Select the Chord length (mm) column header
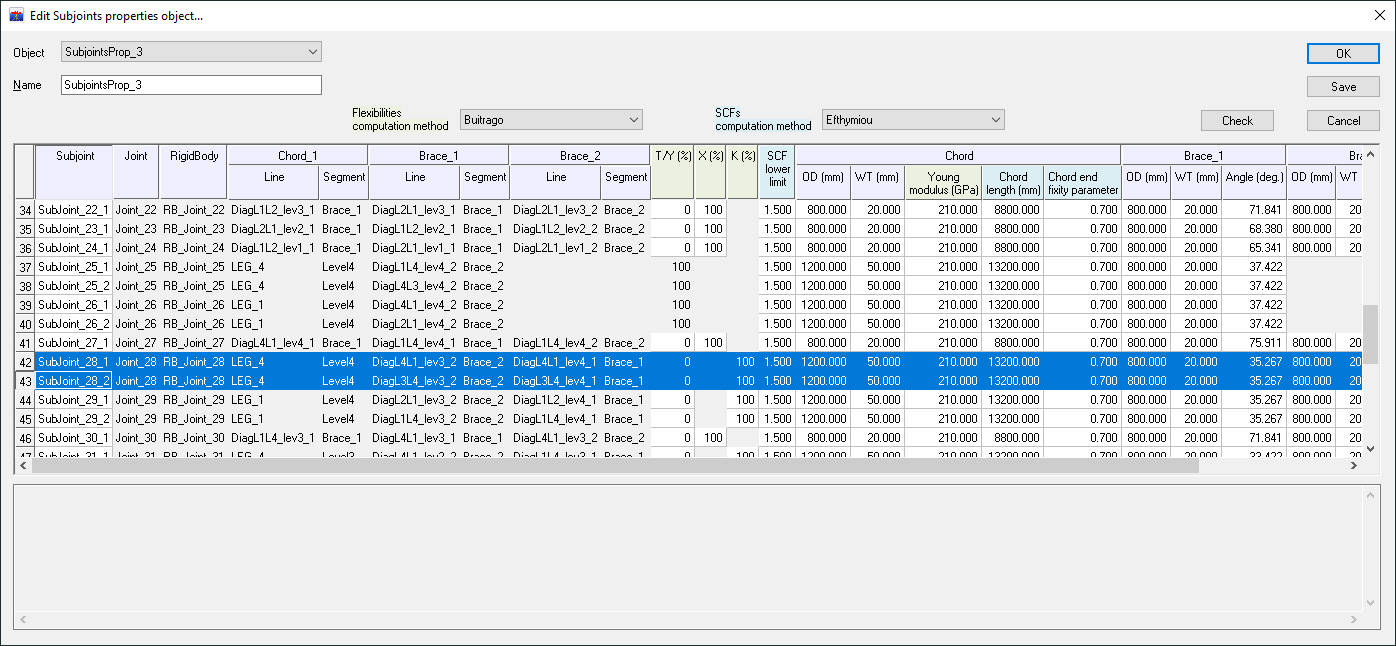This screenshot has width=1396, height=646. [x=1012, y=183]
